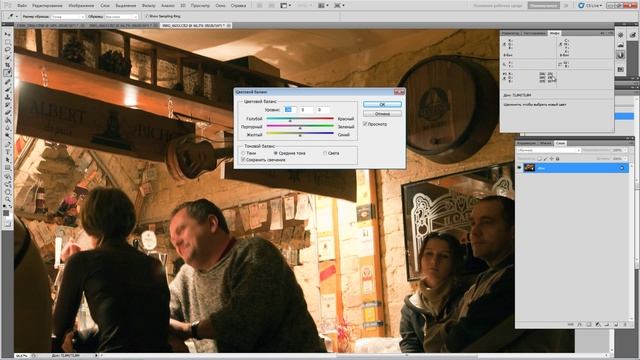Image resolution: width=640 pixels, height=360 pixels.
Task: Toggle Сохранить свечение checkbox
Action: coord(243,160)
